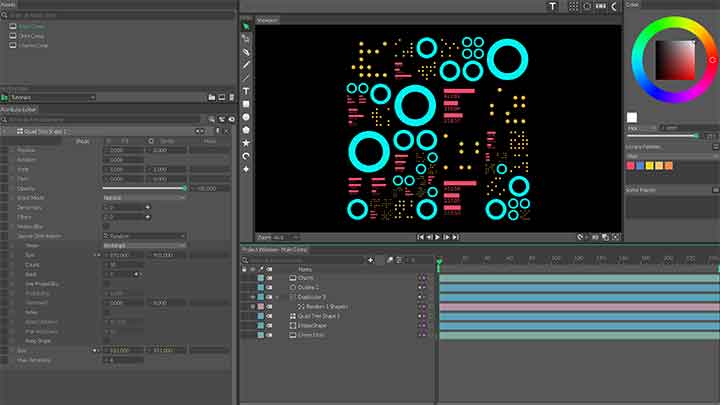Select the four-point star shape tool

click(246, 169)
